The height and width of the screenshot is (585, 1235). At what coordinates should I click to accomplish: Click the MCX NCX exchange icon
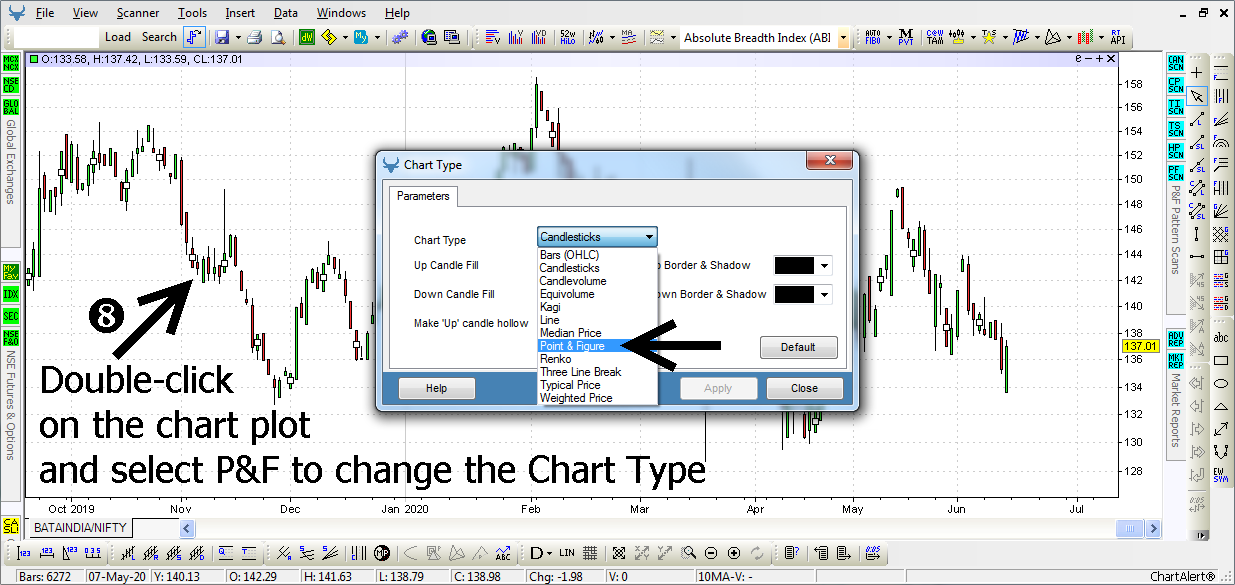coord(11,64)
